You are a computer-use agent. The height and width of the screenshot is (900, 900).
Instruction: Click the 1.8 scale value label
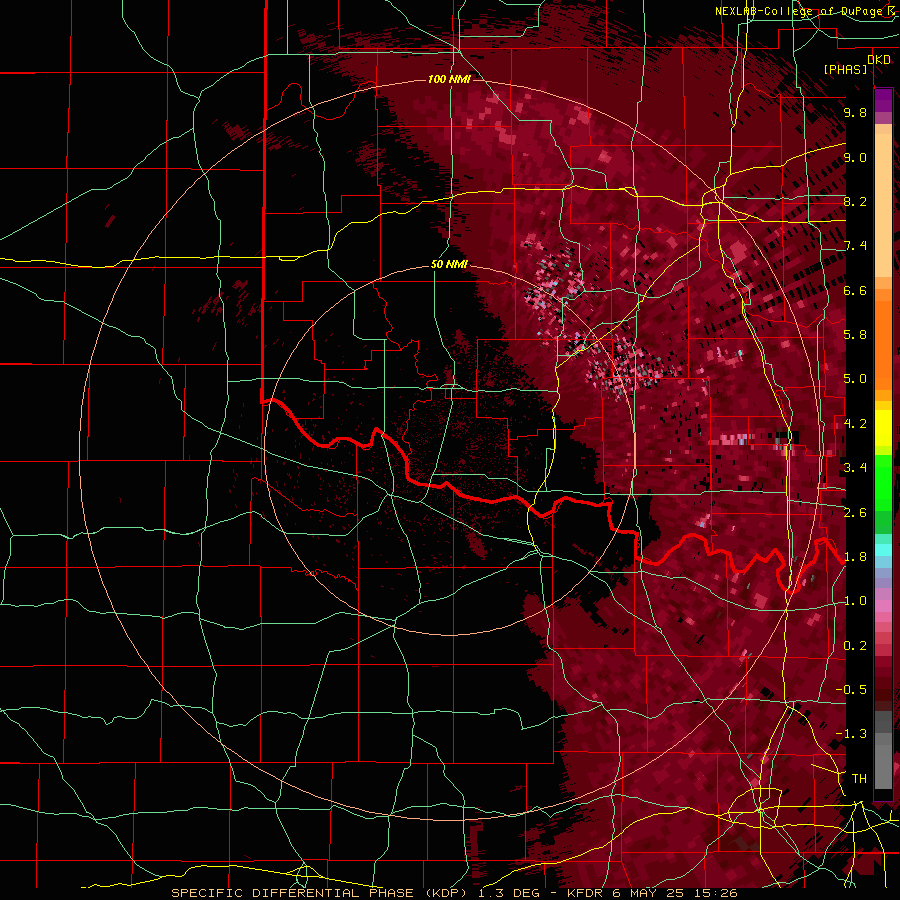point(855,557)
